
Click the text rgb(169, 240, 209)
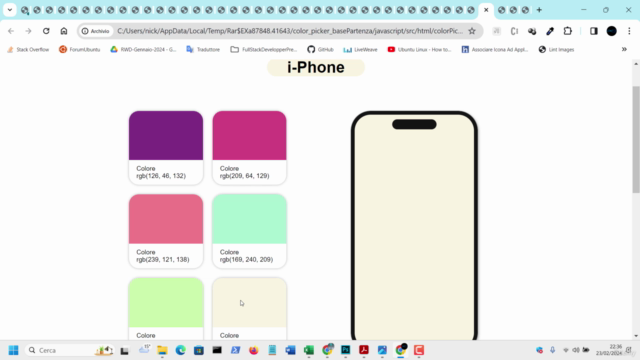click(x=246, y=260)
